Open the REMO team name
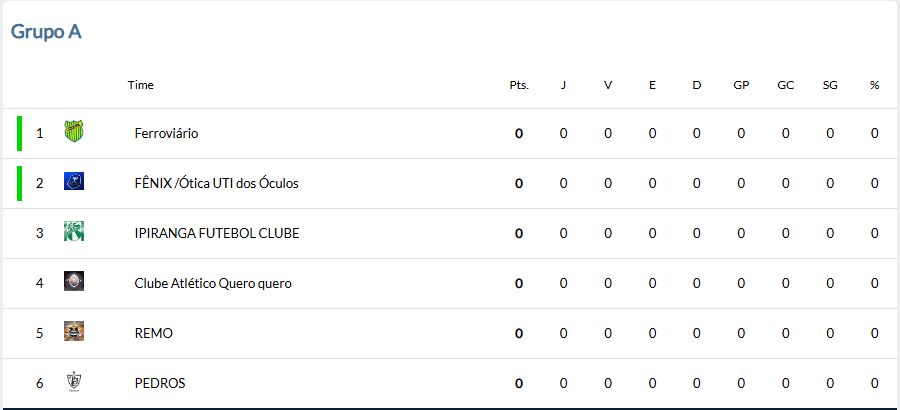This screenshot has height=410, width=900. [x=153, y=333]
